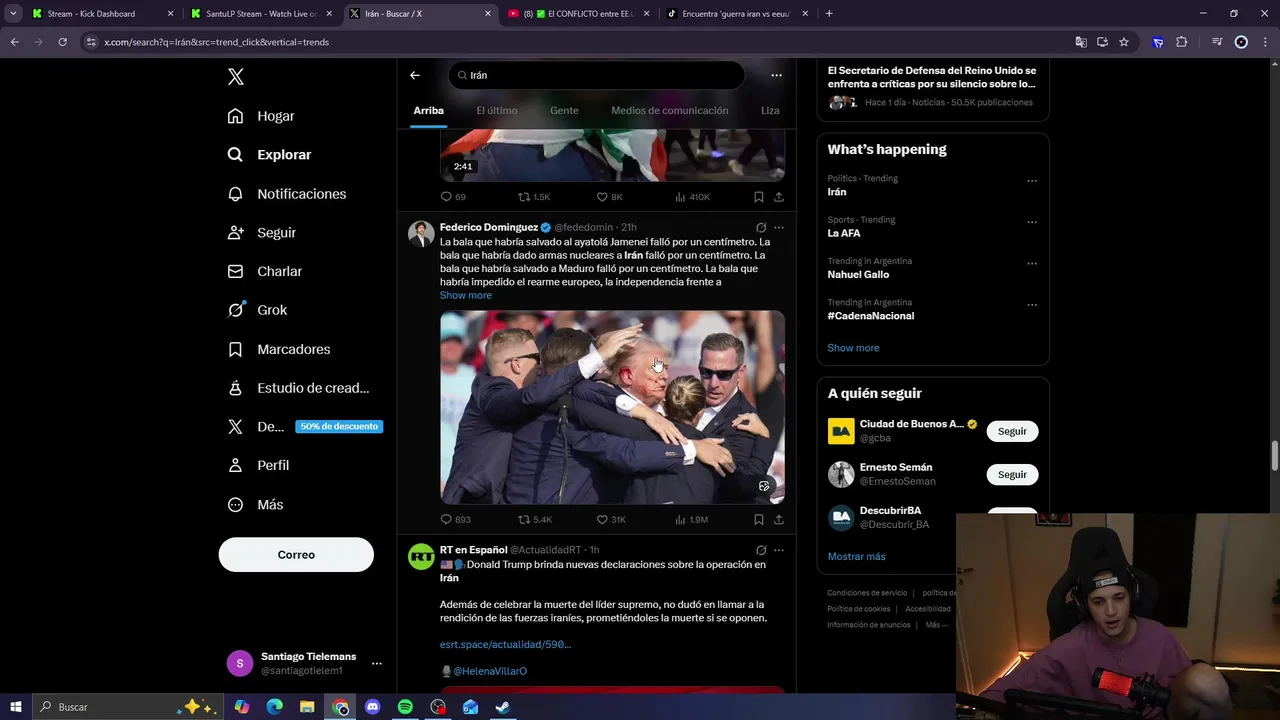Open Discord from the taskbar
This screenshot has width=1280, height=720.
[373, 707]
